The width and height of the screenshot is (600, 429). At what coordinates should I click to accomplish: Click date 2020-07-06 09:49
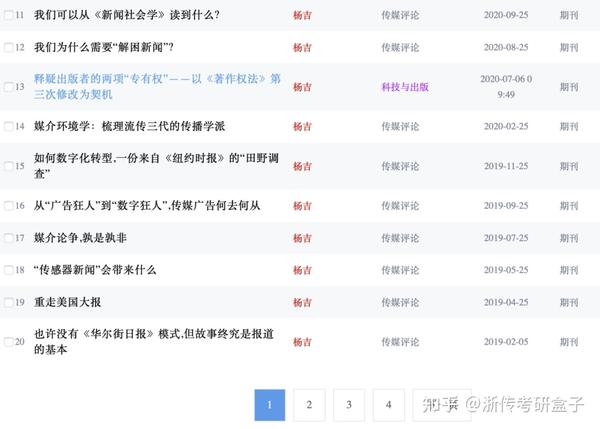(x=506, y=86)
